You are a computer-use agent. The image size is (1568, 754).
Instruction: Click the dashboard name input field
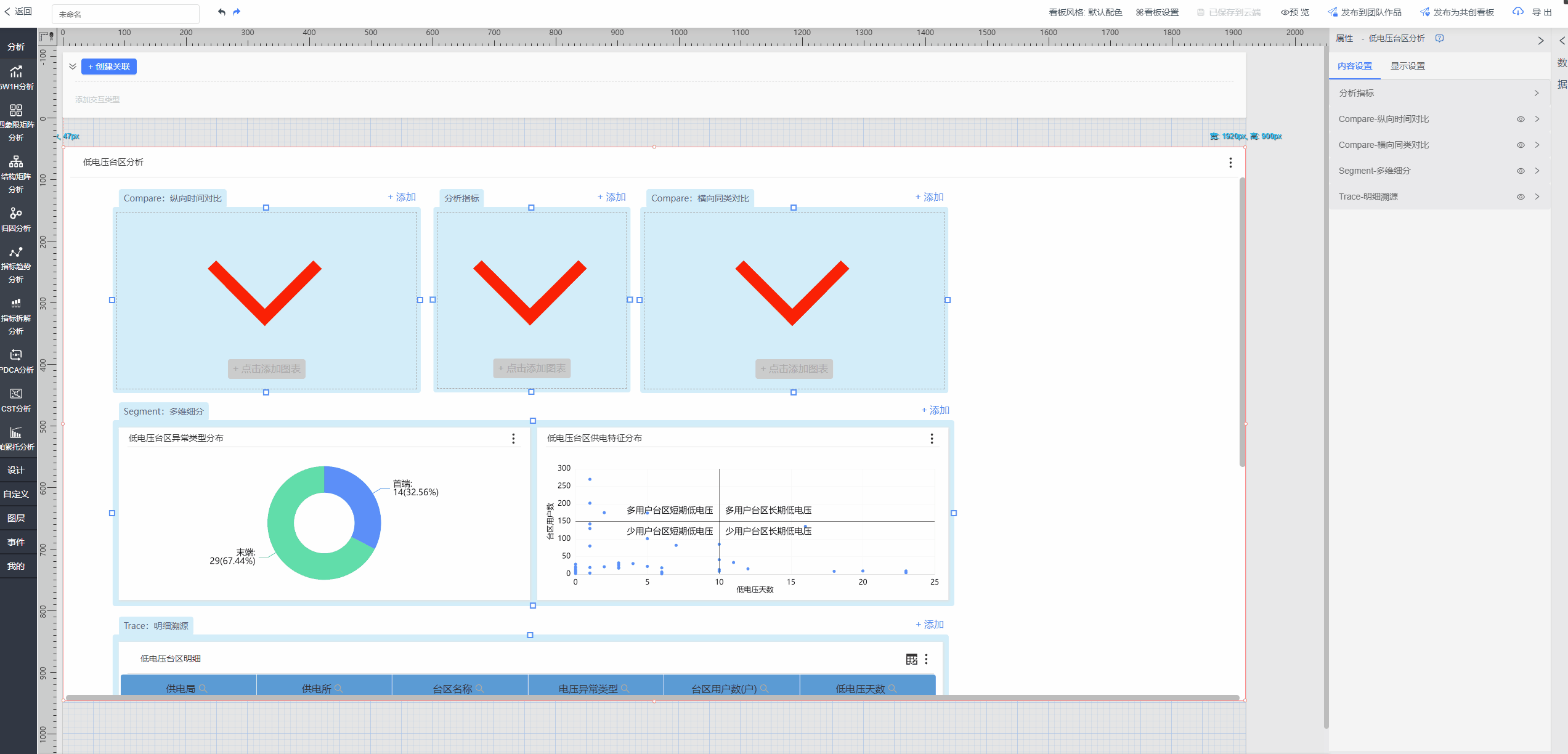[126, 14]
